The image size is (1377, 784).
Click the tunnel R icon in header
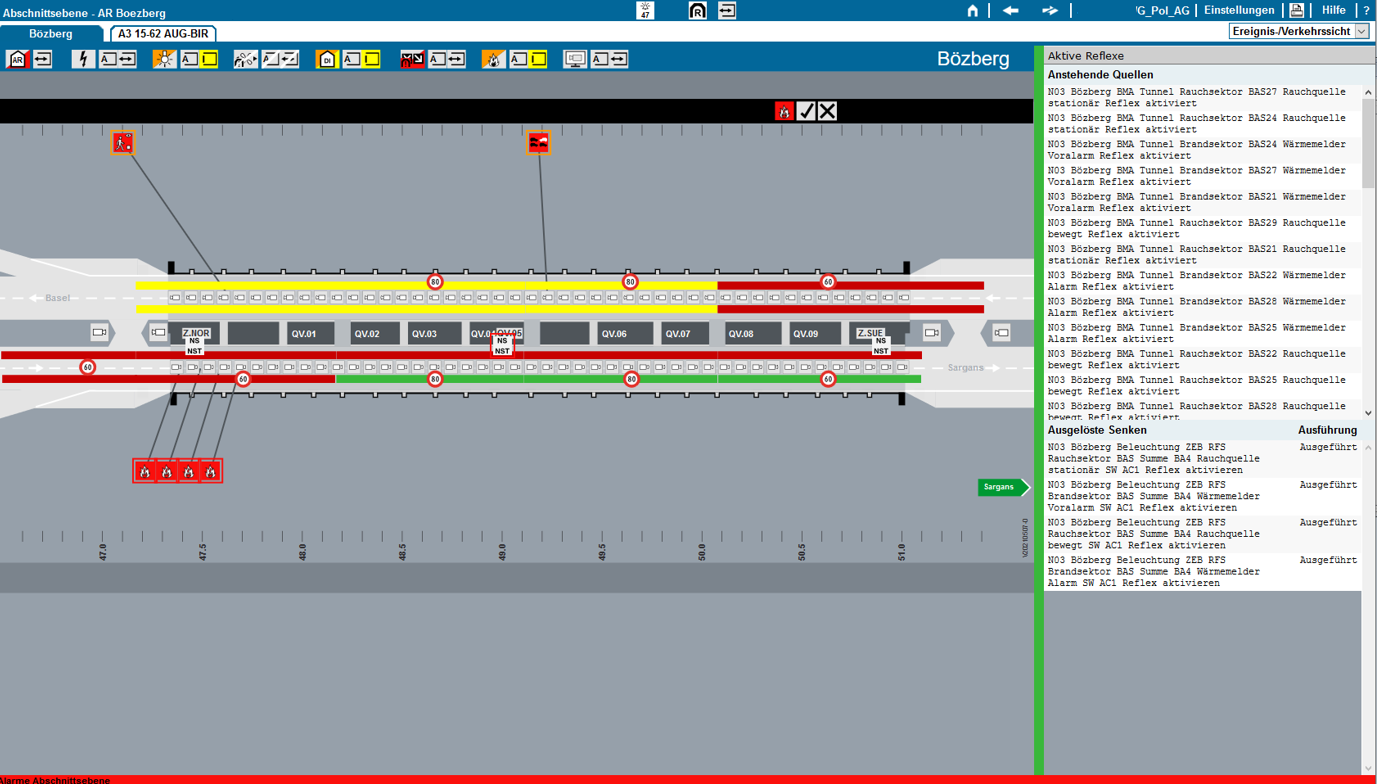coord(698,10)
